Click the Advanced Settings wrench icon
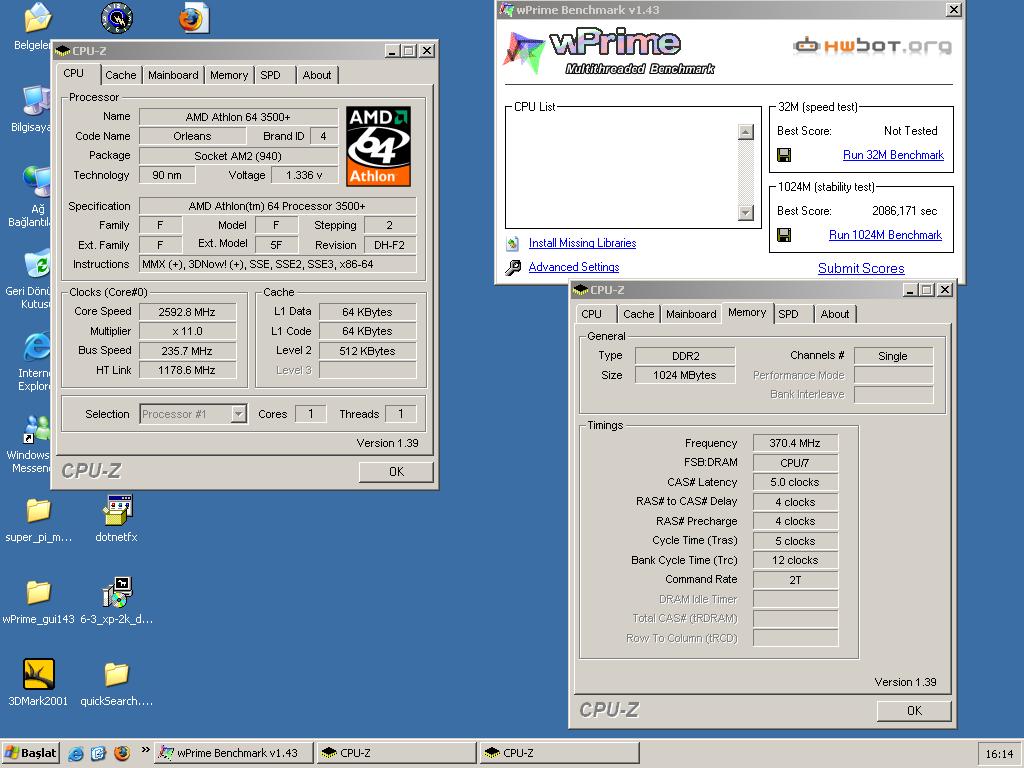The width and height of the screenshot is (1024, 768). [513, 267]
